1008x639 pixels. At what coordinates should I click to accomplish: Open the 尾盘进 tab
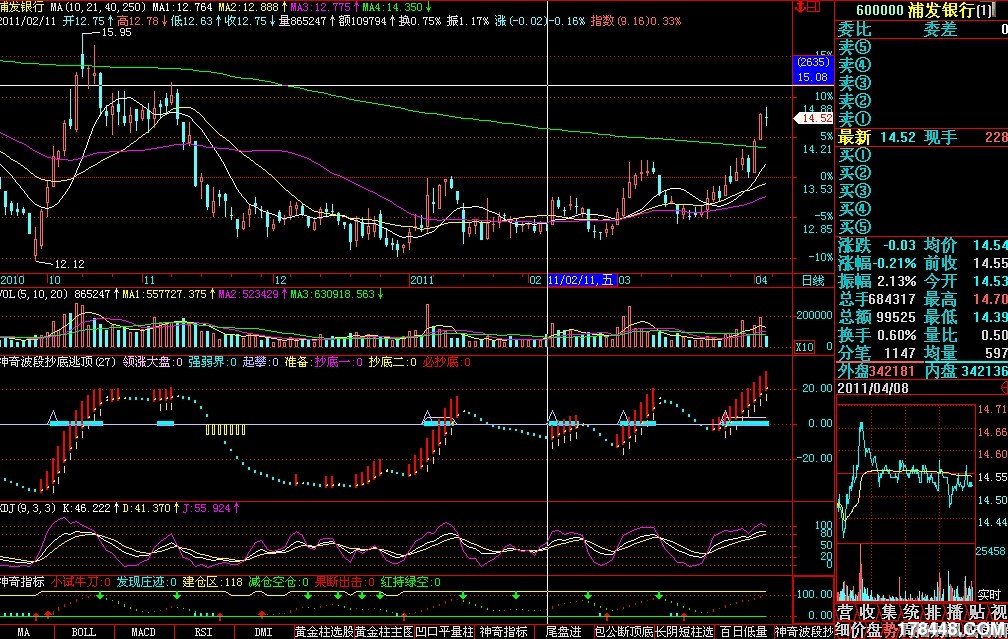[x=563, y=633]
